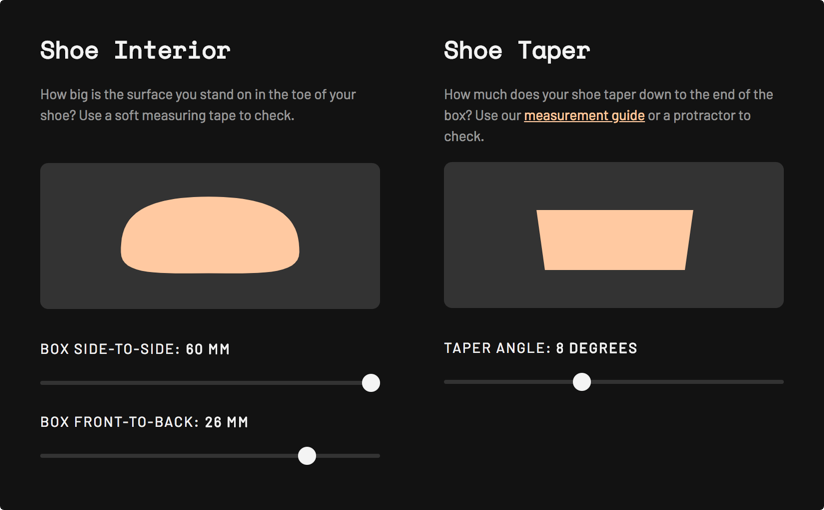824x510 pixels.
Task: Click the soft measuring tape description text
Action: (x=198, y=105)
